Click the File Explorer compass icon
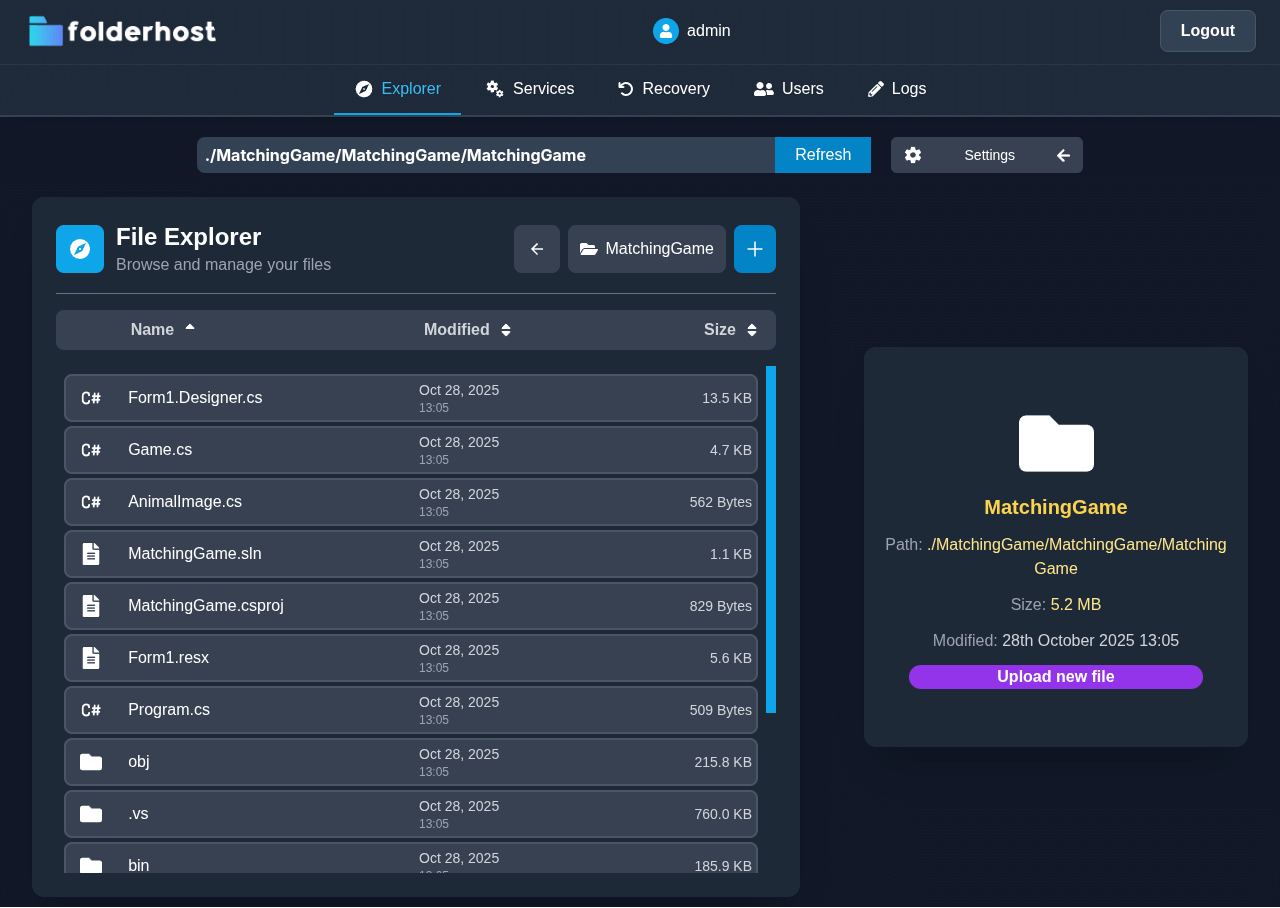This screenshot has height=908, width=1280. click(80, 249)
